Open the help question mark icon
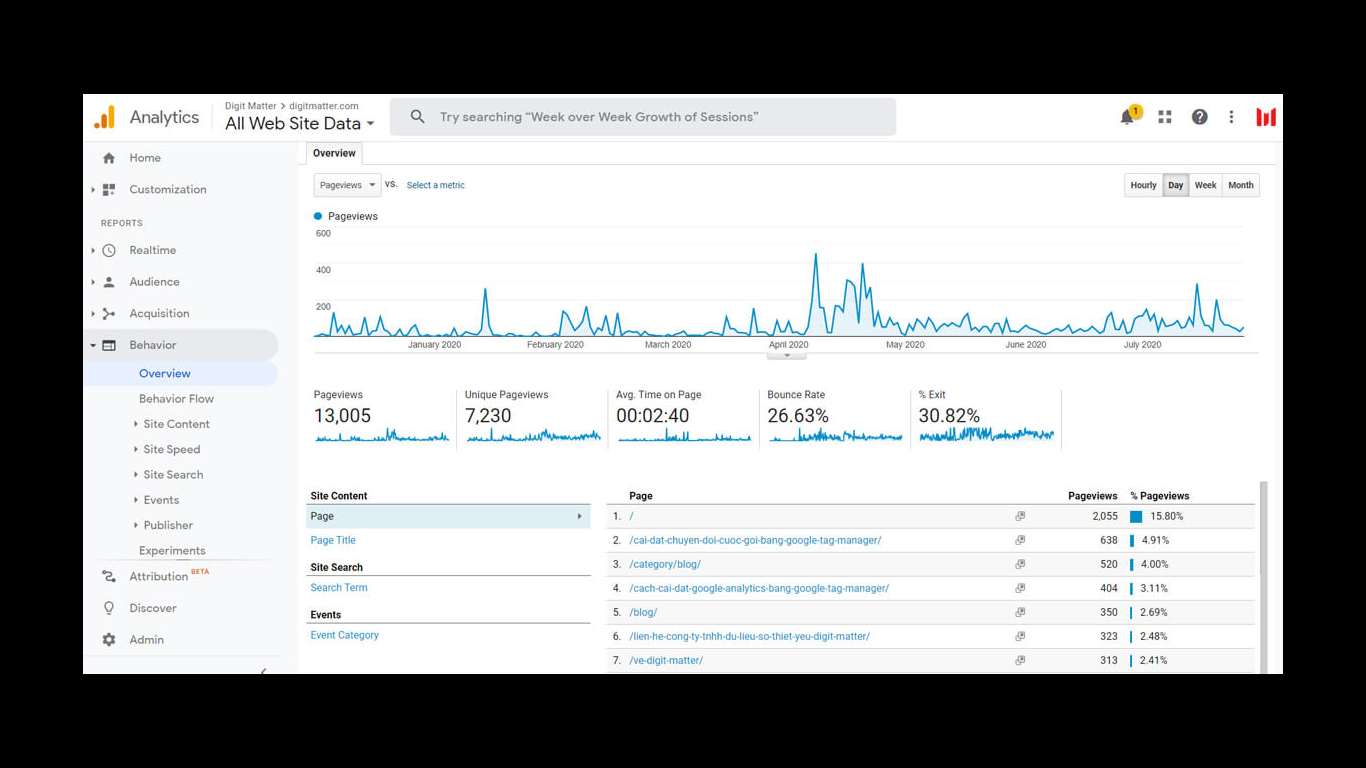Screen dimensions: 1366x768 coord(1199,117)
